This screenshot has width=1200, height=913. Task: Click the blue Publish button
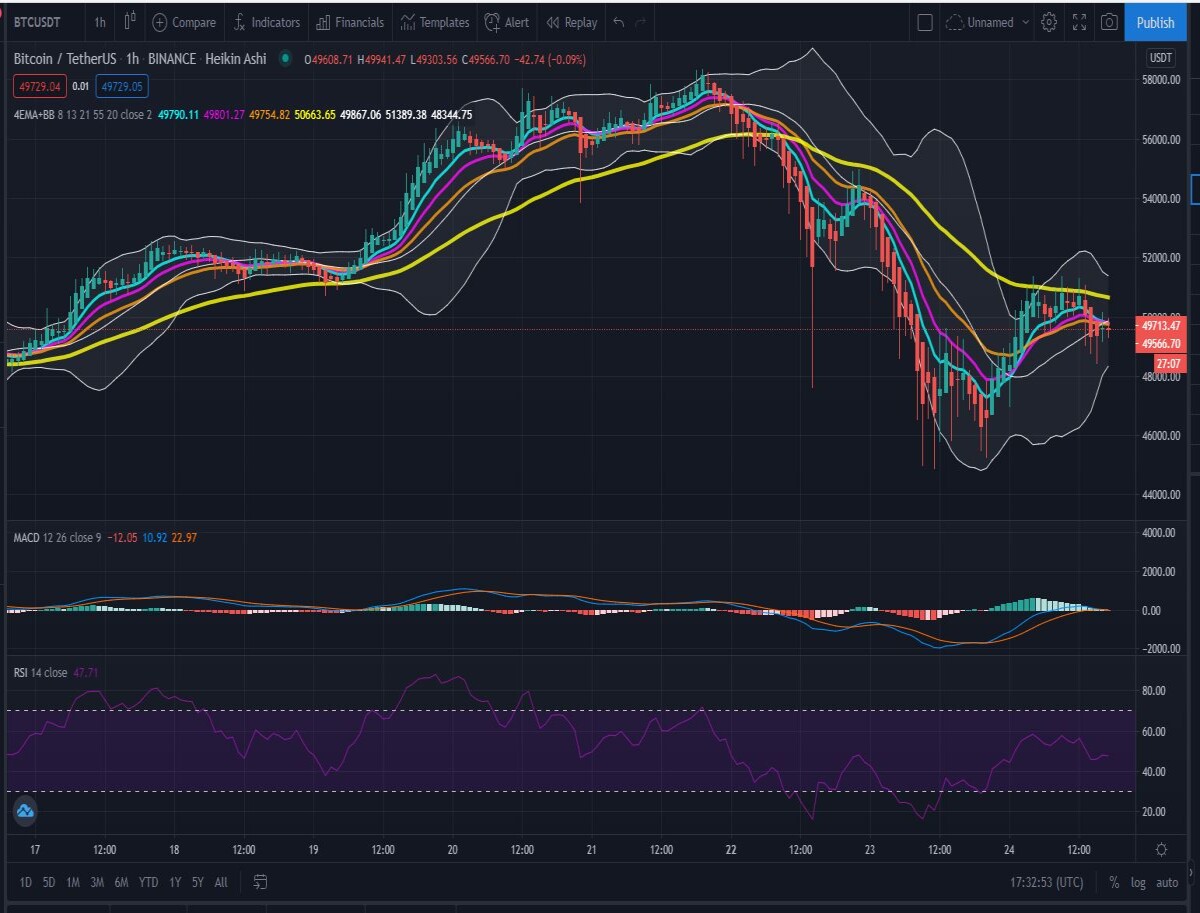tap(1156, 22)
